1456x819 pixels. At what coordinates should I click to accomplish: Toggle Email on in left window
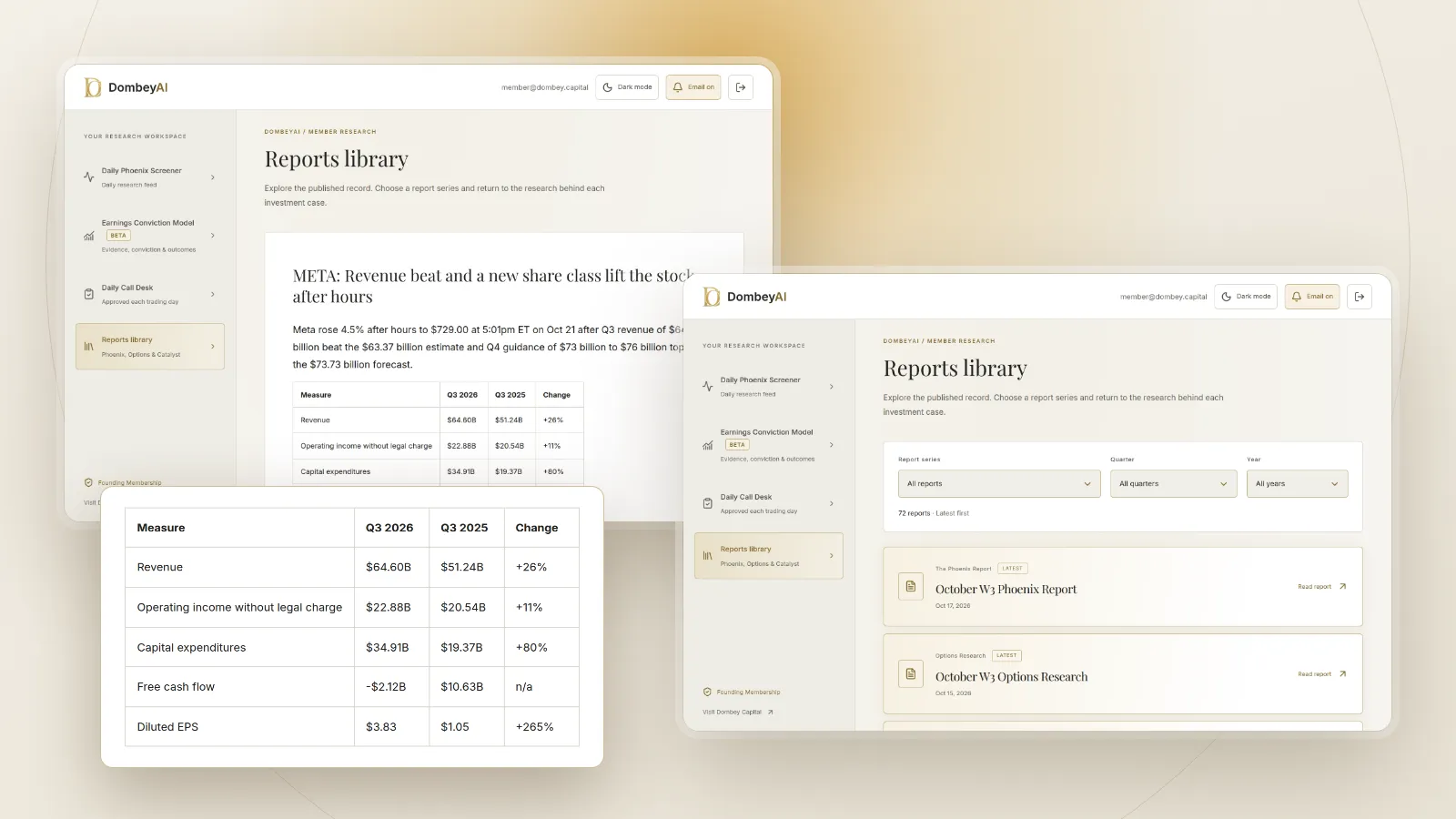pos(693,87)
